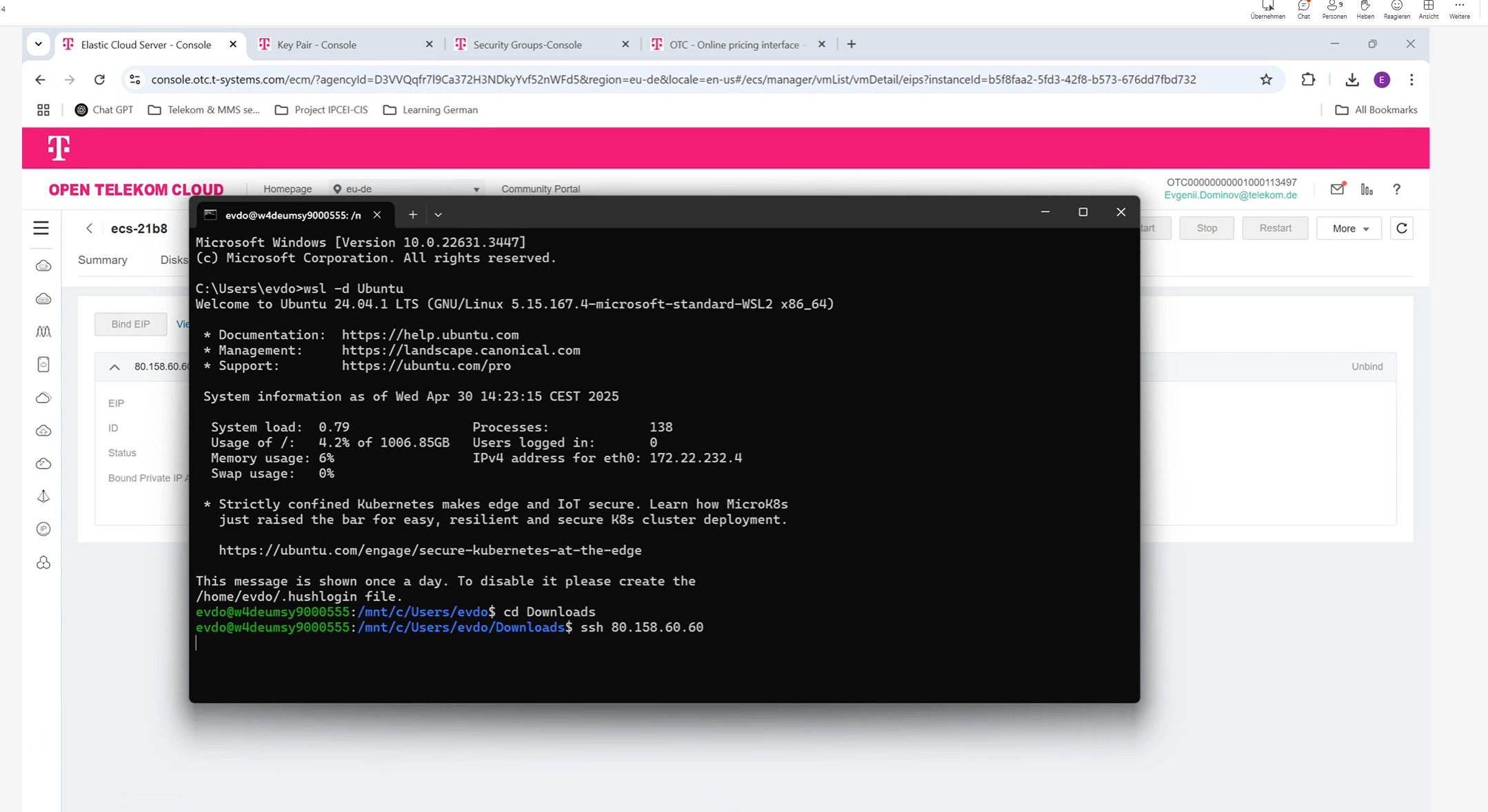Open the Chat GPT bookmark

pyautogui.click(x=103, y=110)
